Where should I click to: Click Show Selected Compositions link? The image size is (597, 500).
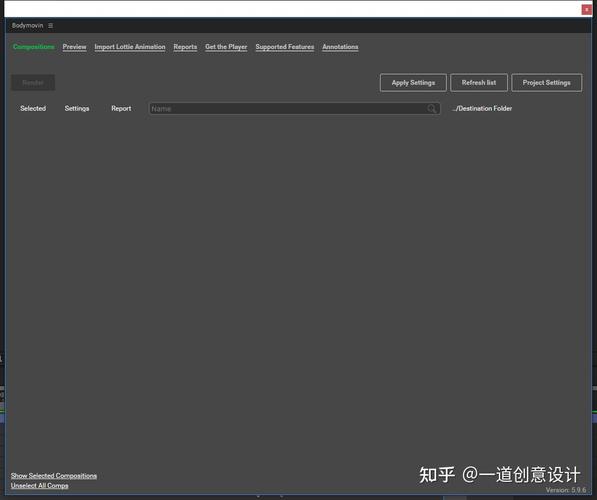point(54,476)
